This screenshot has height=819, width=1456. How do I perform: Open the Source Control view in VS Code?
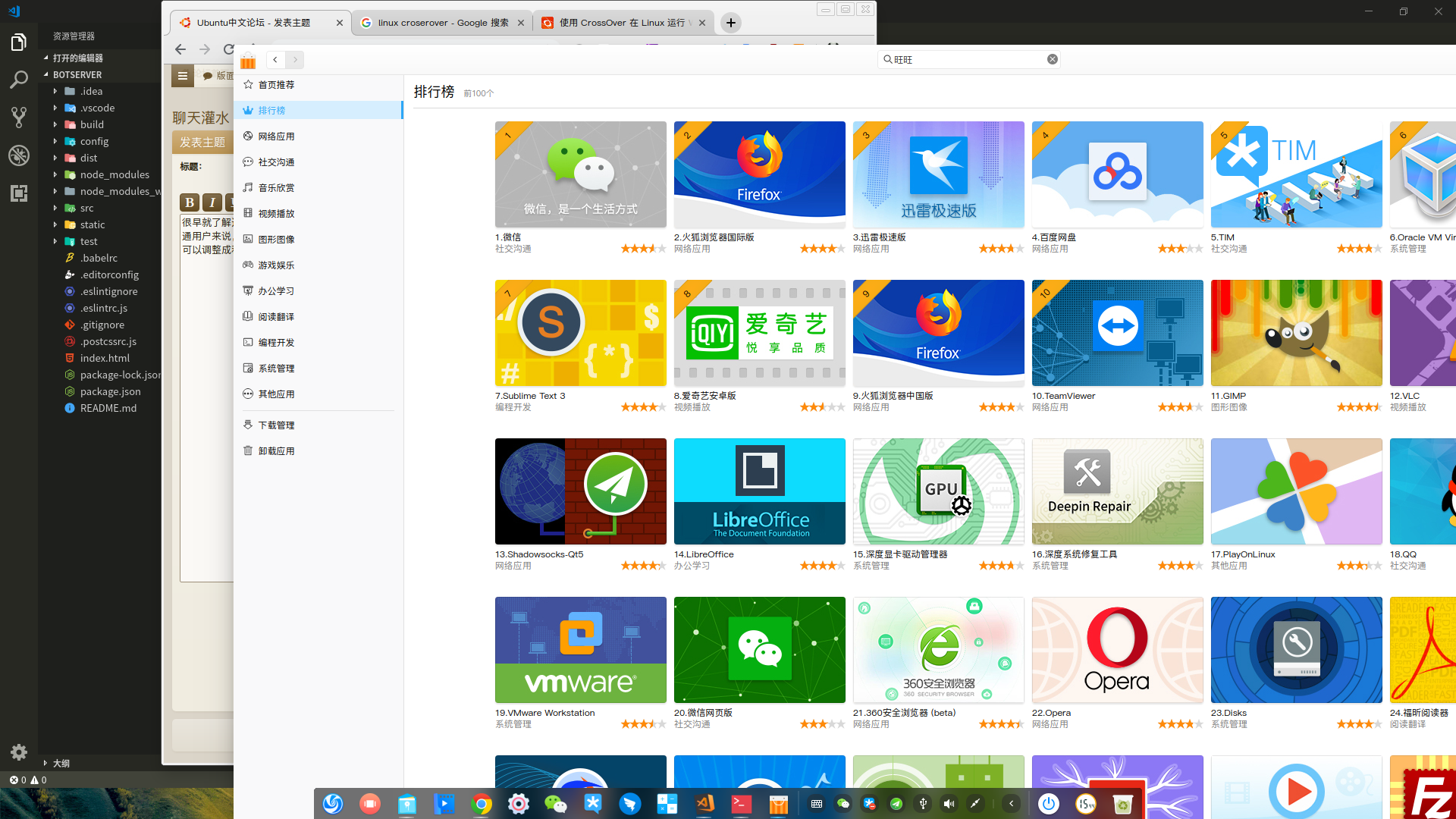(19, 117)
